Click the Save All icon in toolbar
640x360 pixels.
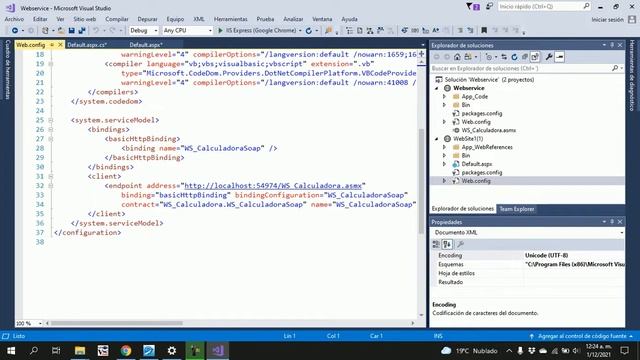[82, 31]
